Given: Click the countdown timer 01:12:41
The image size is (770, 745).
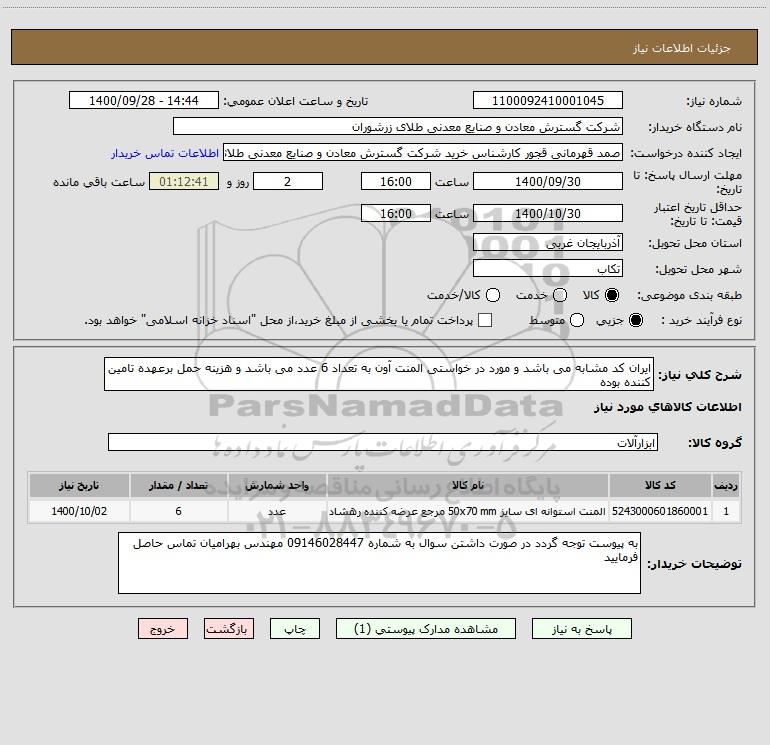Looking at the screenshot, I should coord(184,181).
